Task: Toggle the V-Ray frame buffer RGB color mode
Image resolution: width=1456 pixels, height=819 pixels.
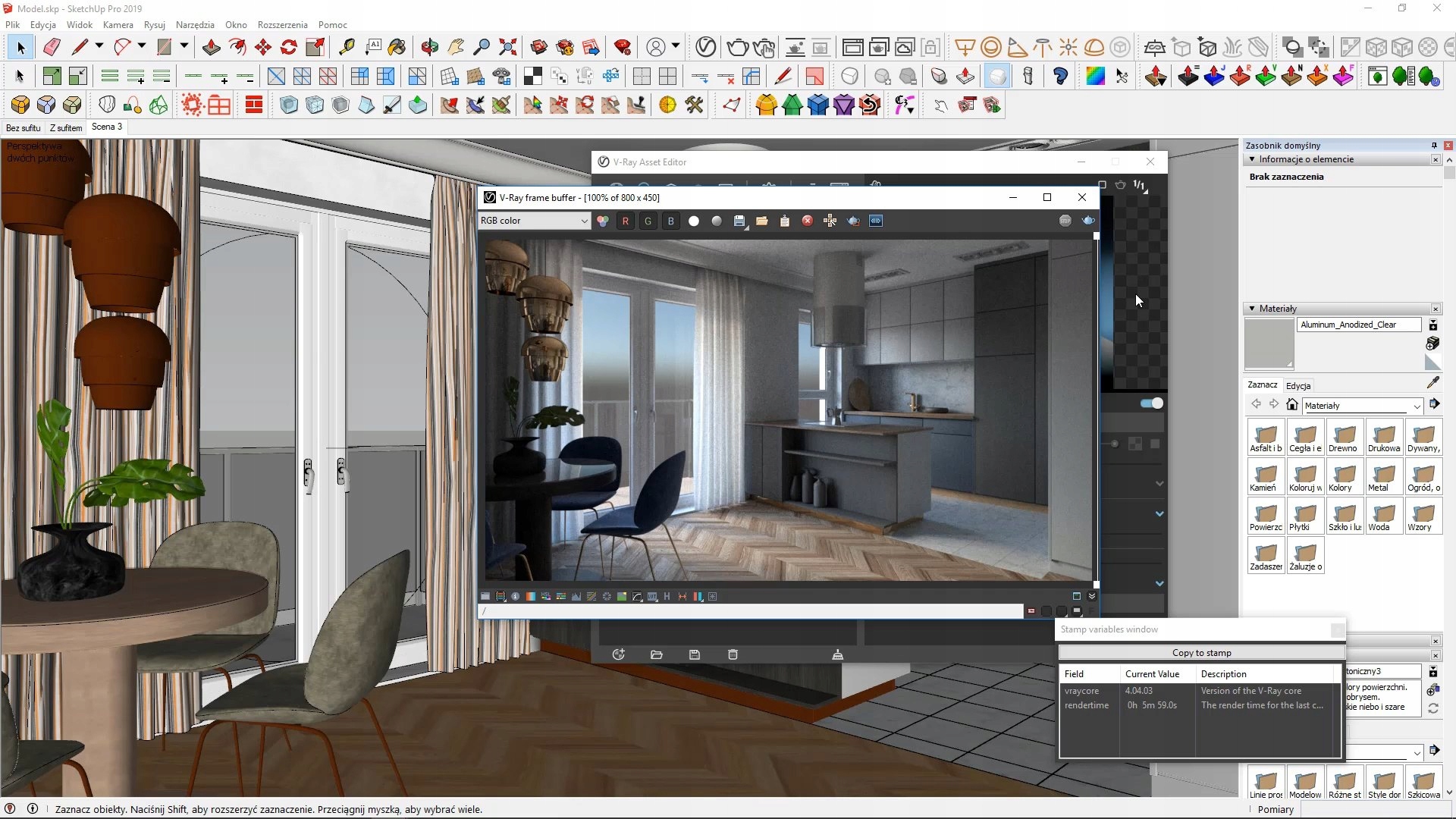Action: (x=602, y=221)
